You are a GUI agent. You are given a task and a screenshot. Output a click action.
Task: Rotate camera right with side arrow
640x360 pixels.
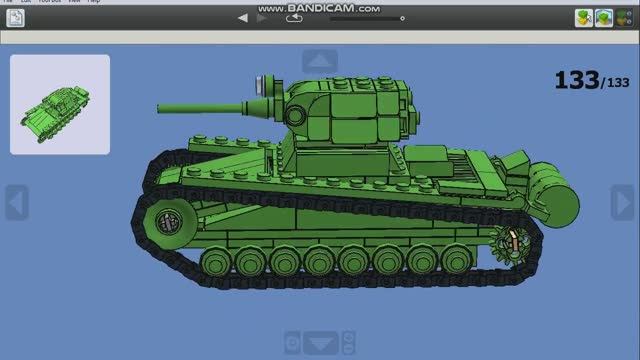(622, 202)
